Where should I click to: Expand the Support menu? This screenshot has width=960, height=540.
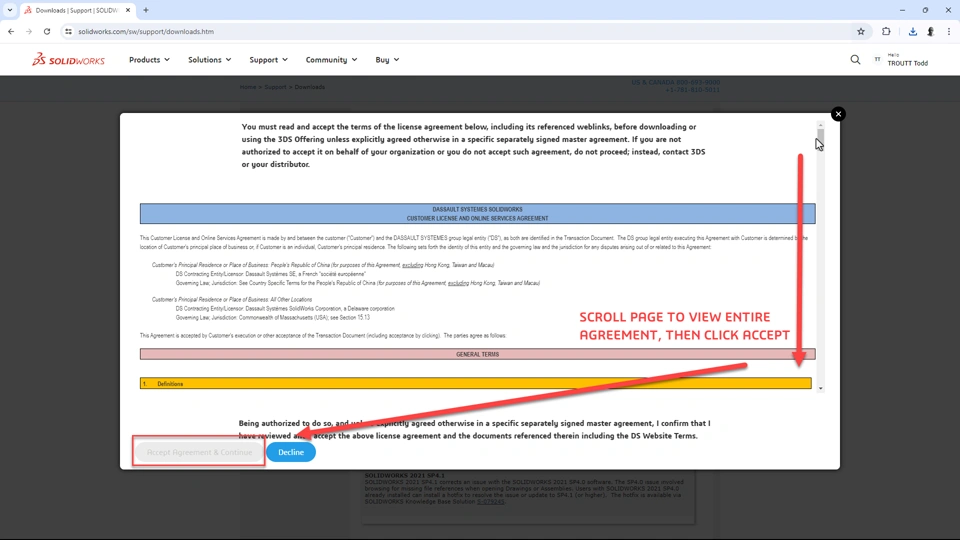(268, 59)
